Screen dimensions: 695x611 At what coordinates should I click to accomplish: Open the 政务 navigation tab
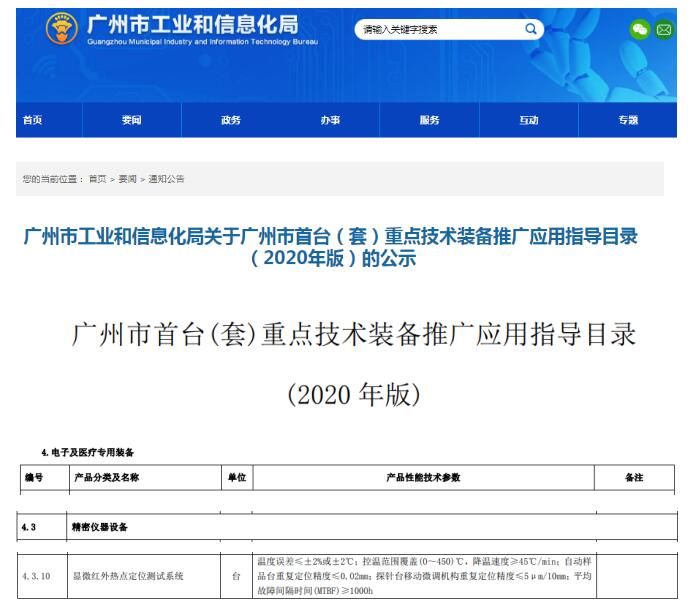231,120
